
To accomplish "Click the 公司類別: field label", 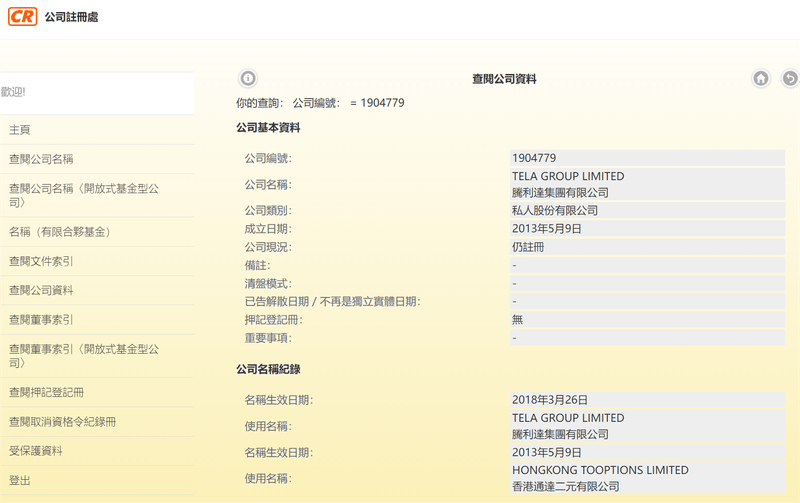I will click(268, 211).
